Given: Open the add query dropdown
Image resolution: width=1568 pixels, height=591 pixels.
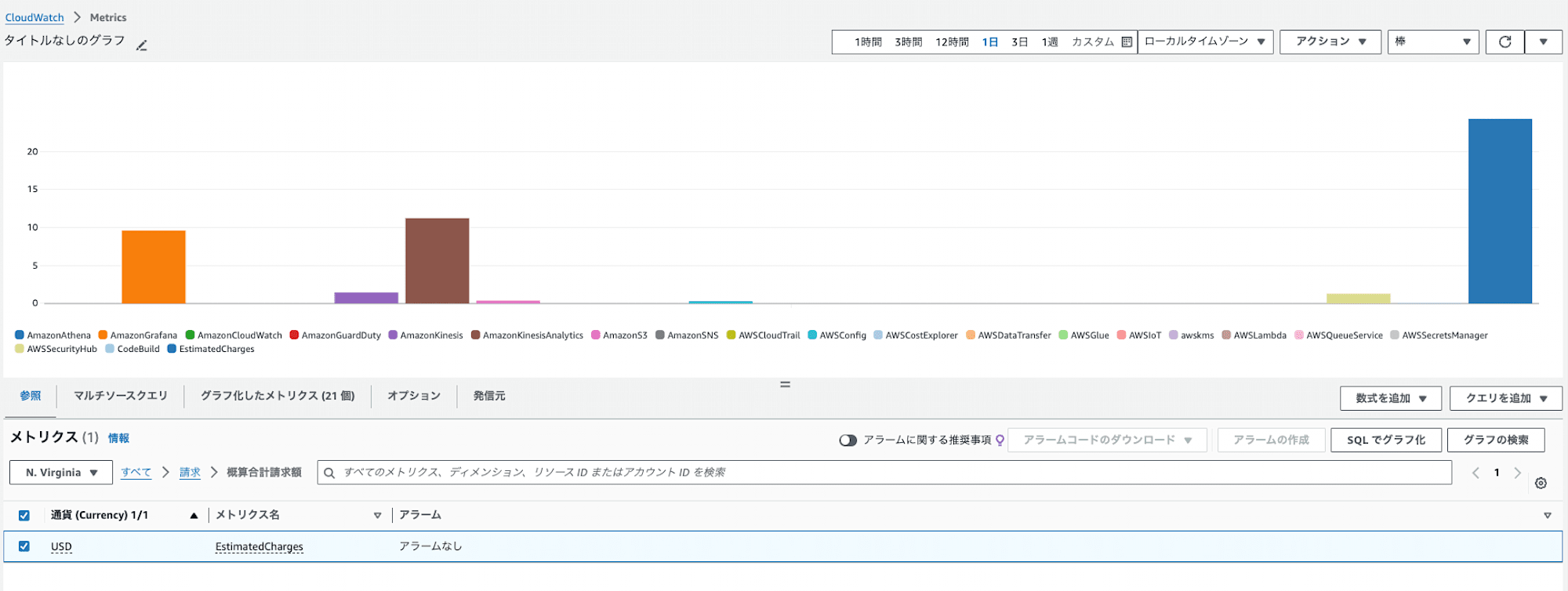Looking at the screenshot, I should point(1506,398).
